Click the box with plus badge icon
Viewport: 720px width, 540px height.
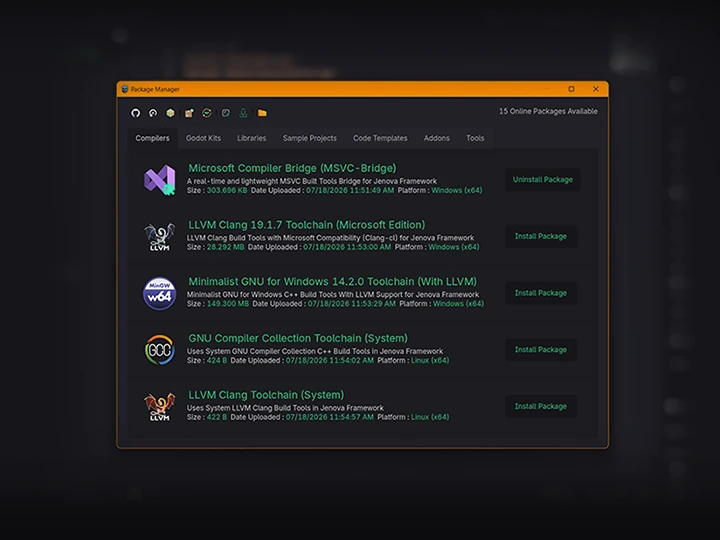pos(189,113)
